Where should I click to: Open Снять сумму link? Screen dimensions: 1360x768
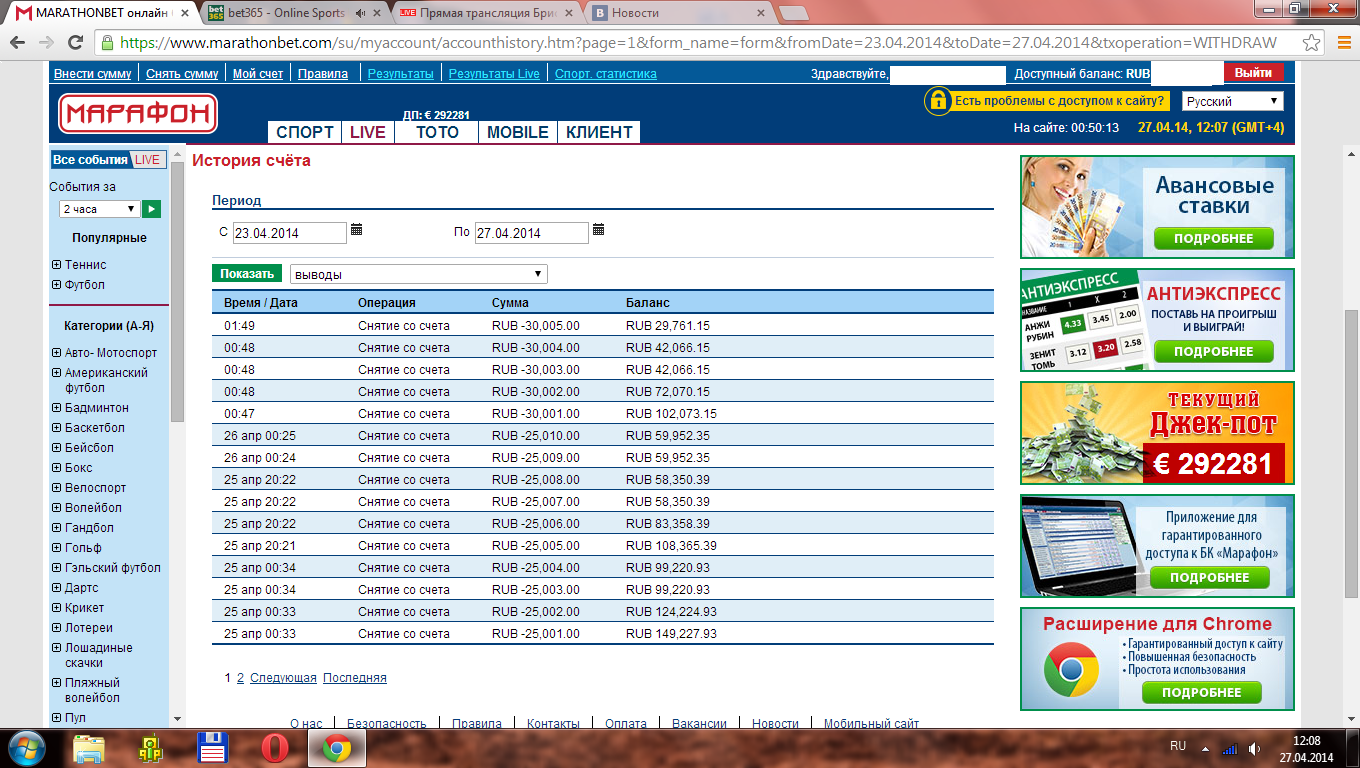pyautogui.click(x=182, y=74)
